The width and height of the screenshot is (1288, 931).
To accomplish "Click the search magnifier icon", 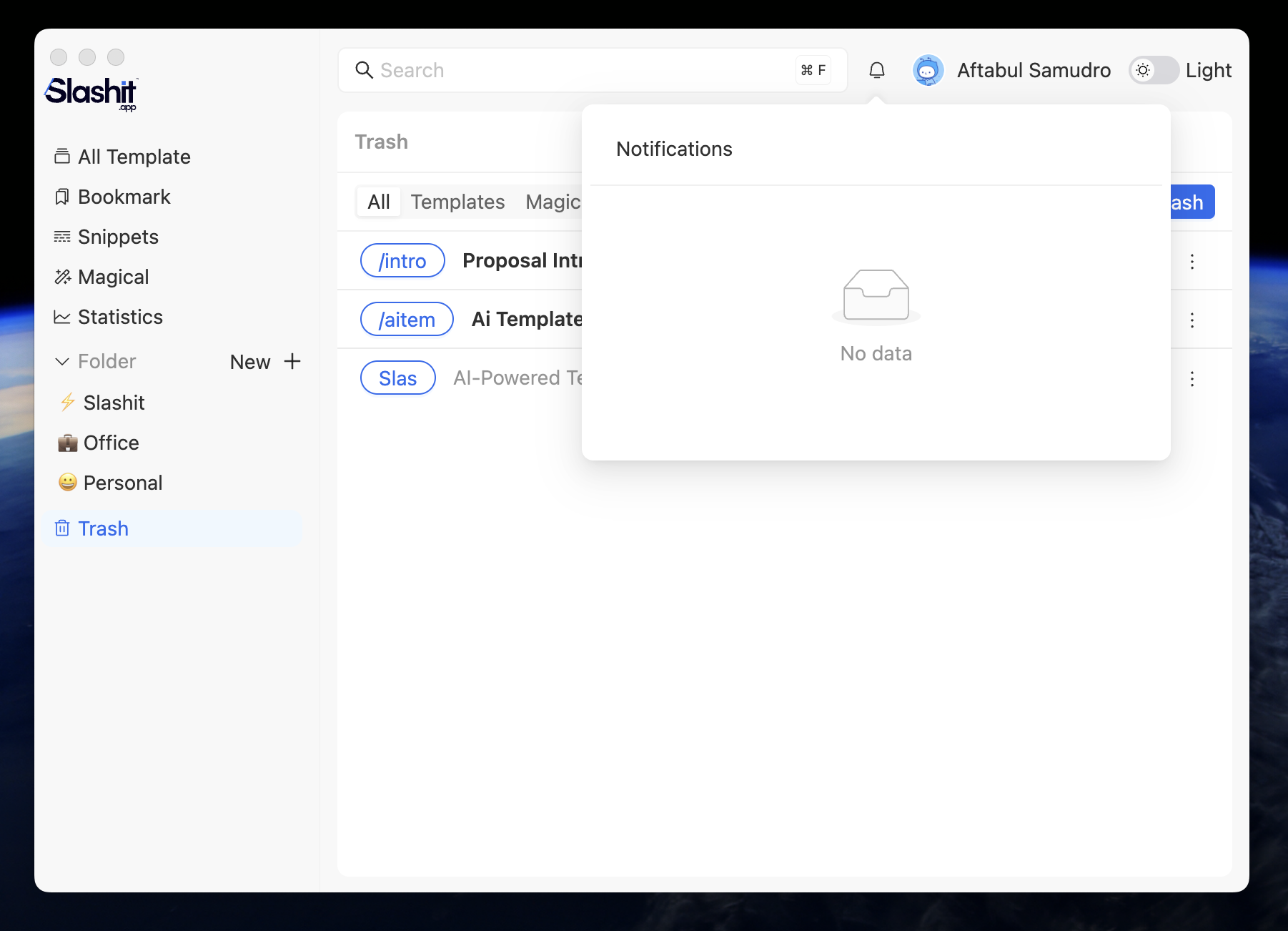I will tap(365, 70).
